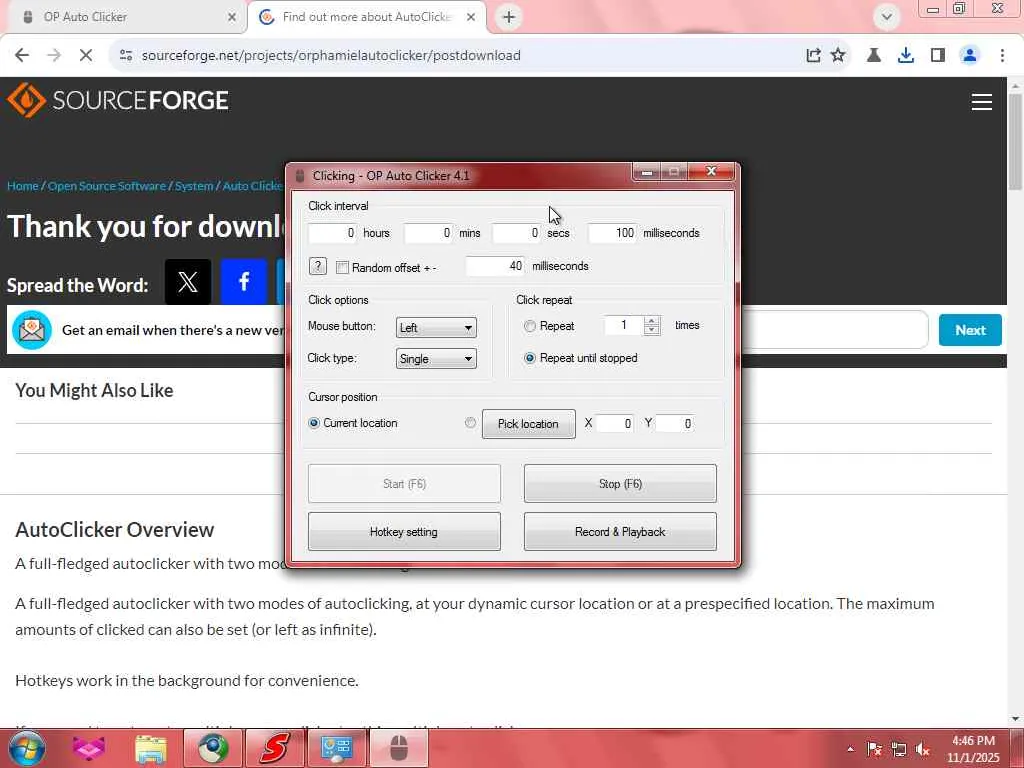Click the Stop (F6) button
Screen dimensions: 1024x768
[620, 483]
